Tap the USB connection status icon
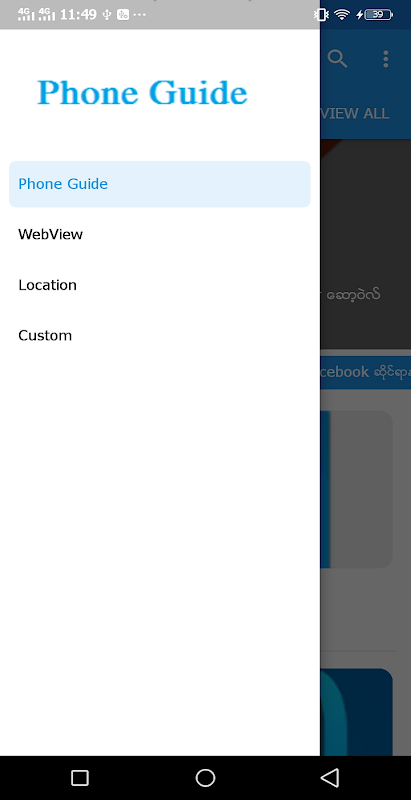Image resolution: width=411 pixels, height=800 pixels. click(x=107, y=15)
